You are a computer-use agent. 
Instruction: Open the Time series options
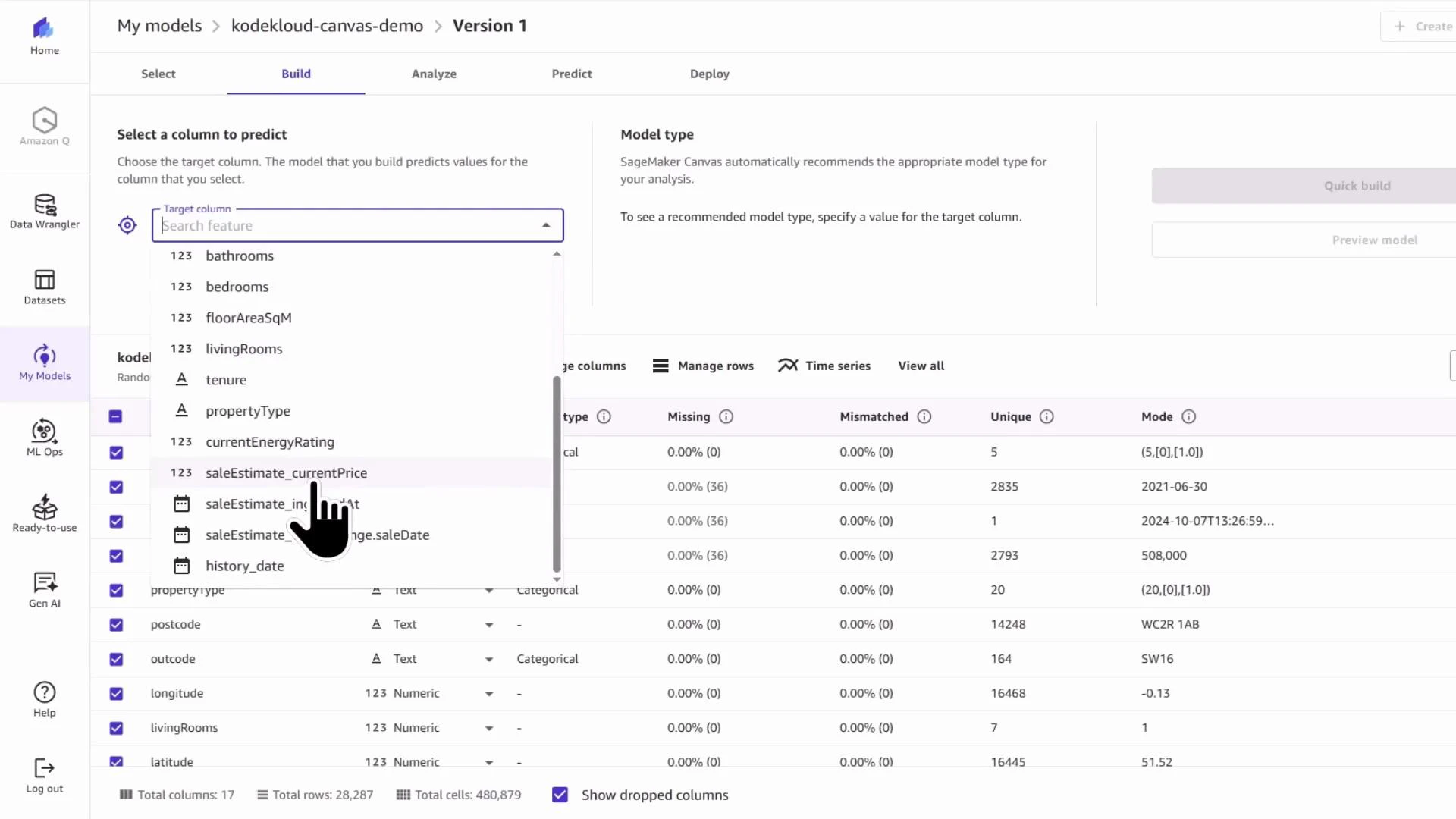[x=825, y=365]
